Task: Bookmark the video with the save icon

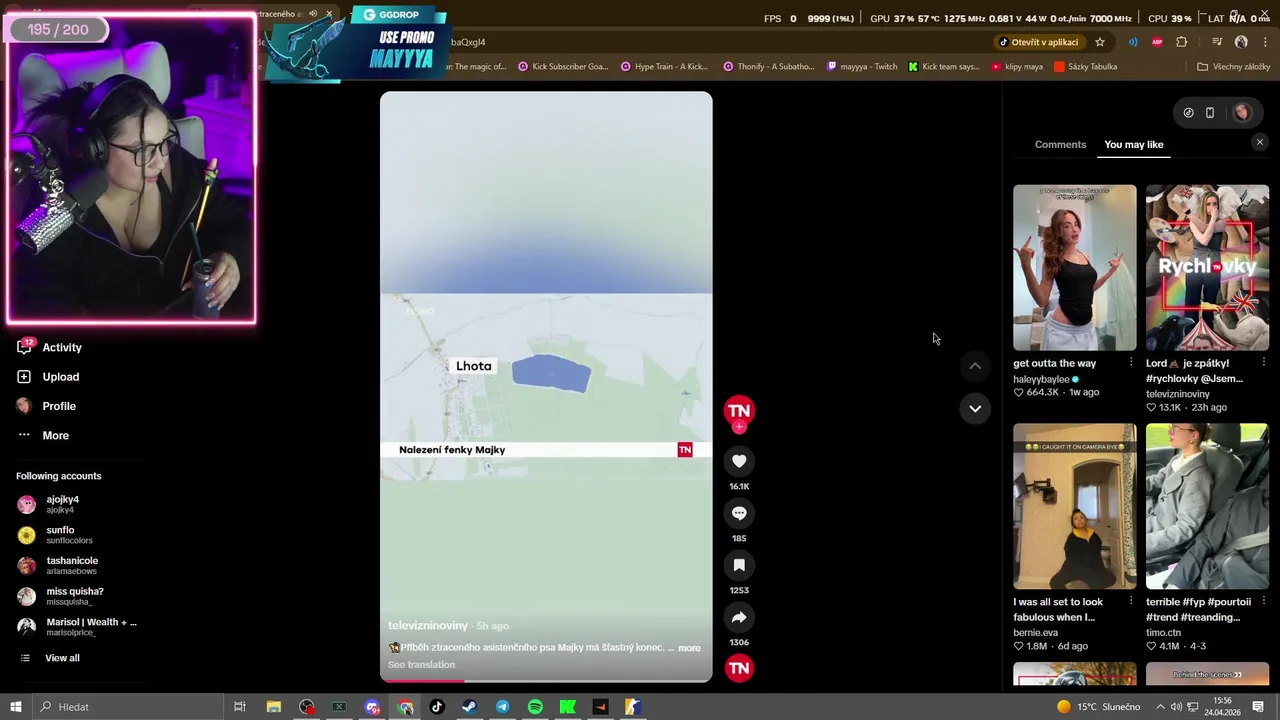Action: pyautogui.click(x=739, y=565)
